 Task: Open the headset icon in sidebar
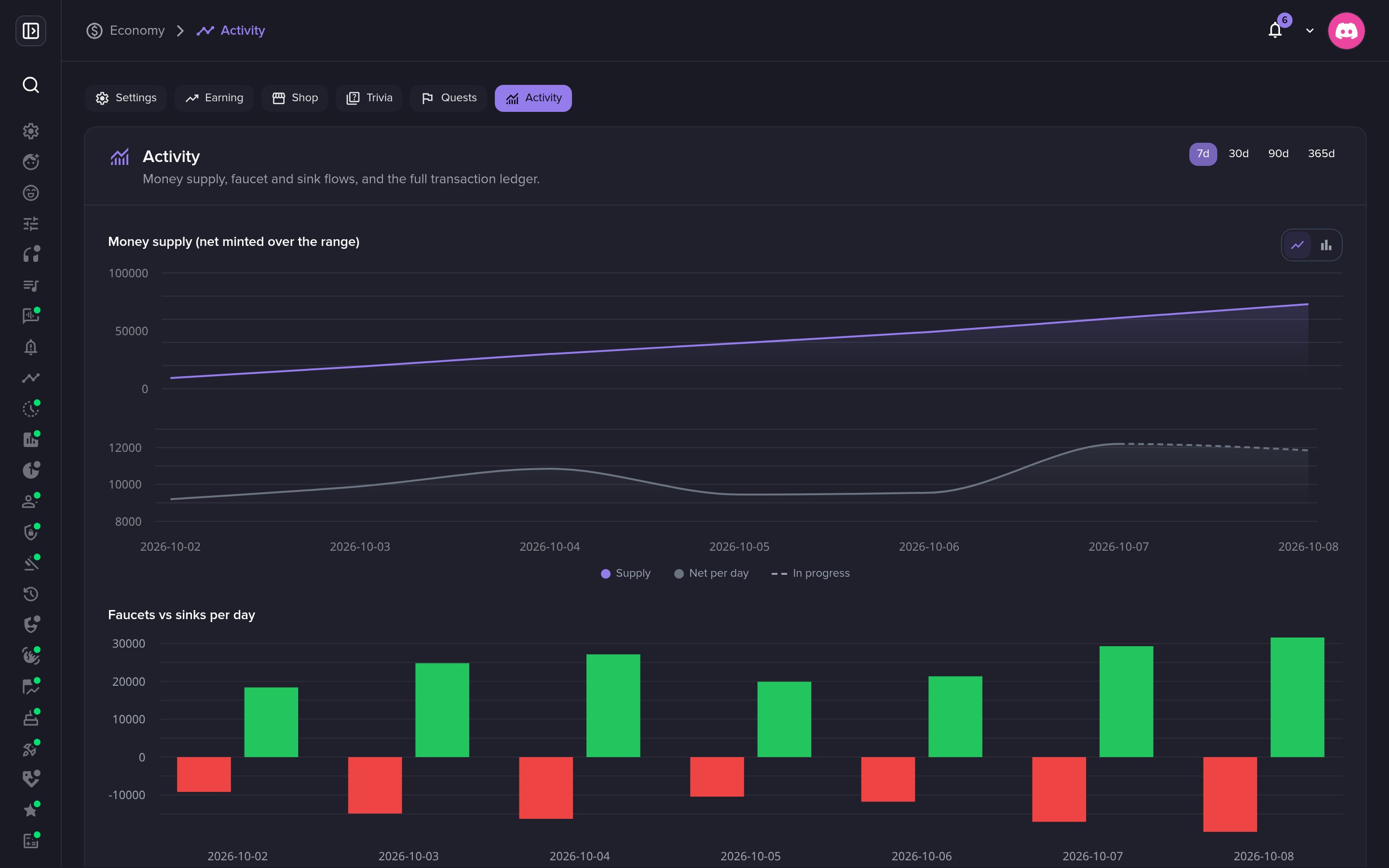[30, 254]
